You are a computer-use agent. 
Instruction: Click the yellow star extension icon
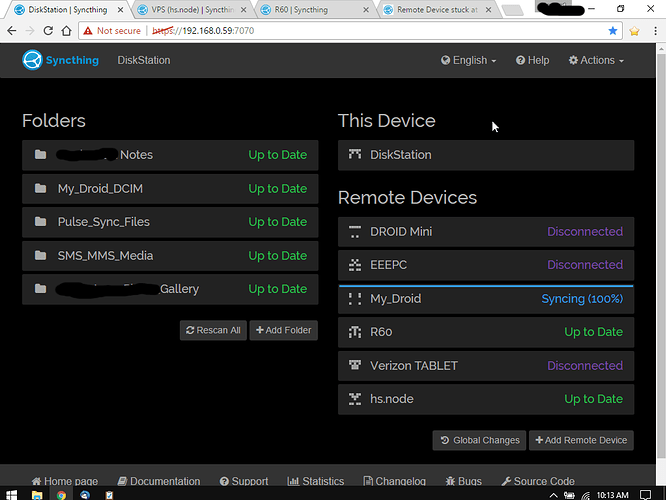[x=634, y=31]
